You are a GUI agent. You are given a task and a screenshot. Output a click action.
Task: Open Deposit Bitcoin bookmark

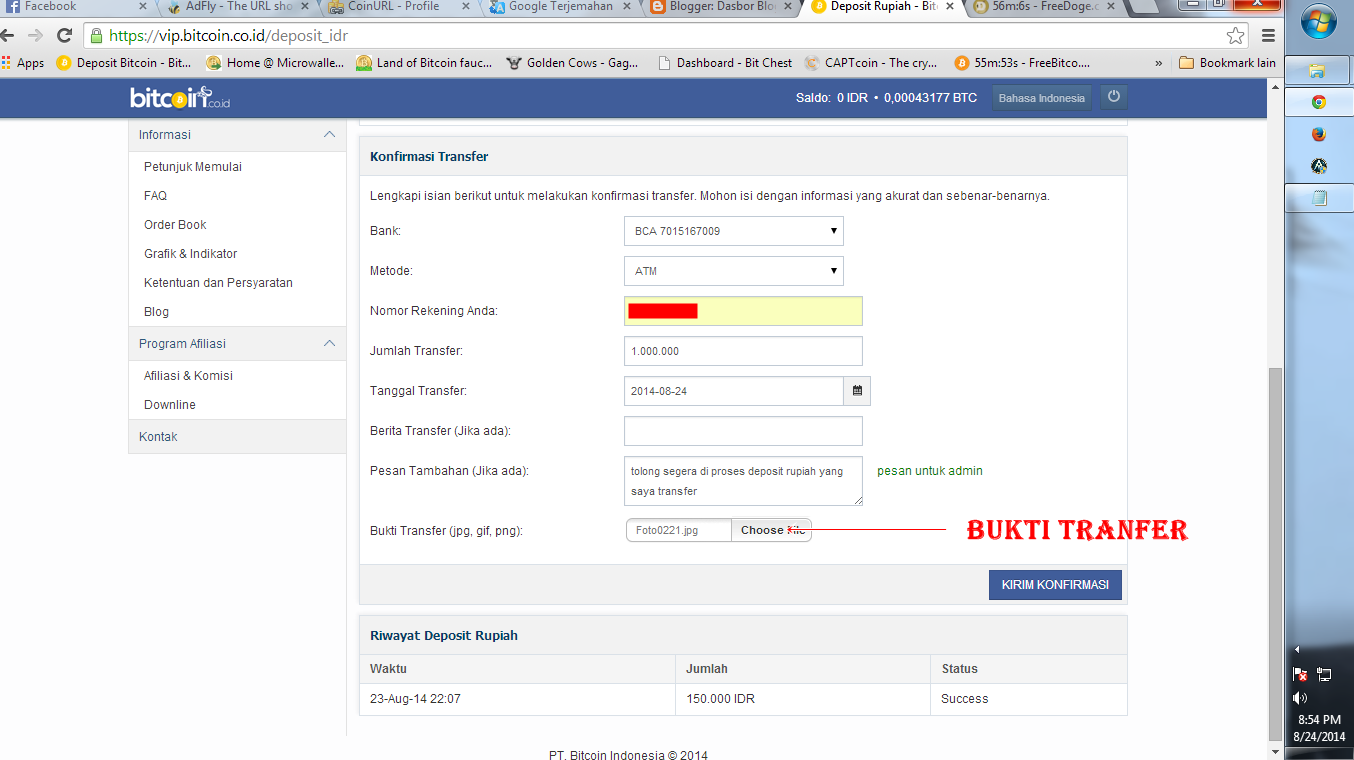click(x=125, y=63)
